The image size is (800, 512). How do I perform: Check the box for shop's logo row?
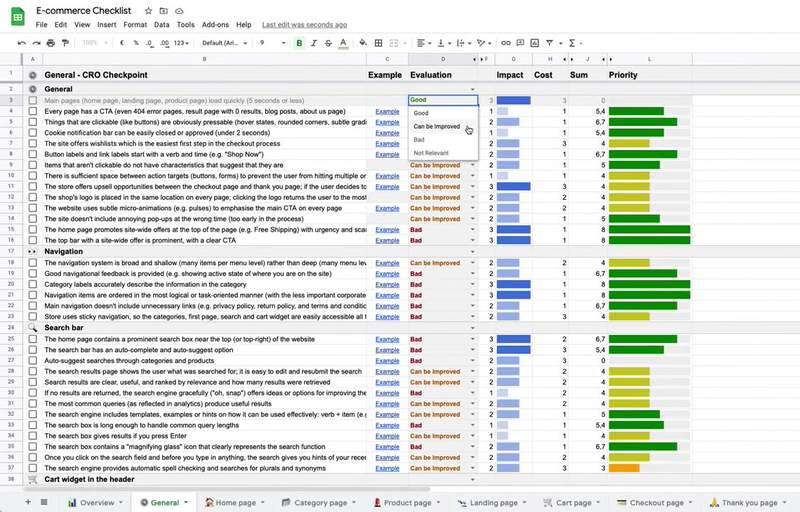(x=33, y=197)
